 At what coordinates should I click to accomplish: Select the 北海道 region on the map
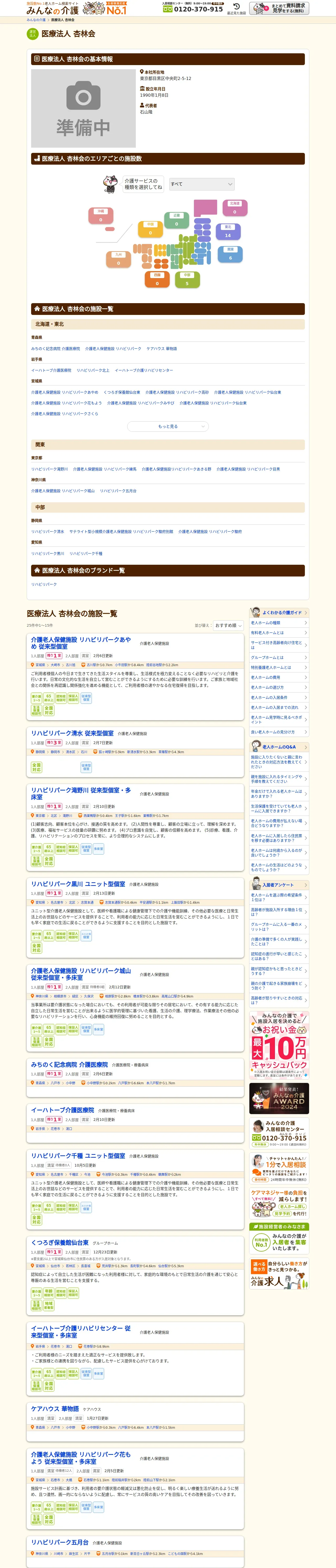coord(234,208)
